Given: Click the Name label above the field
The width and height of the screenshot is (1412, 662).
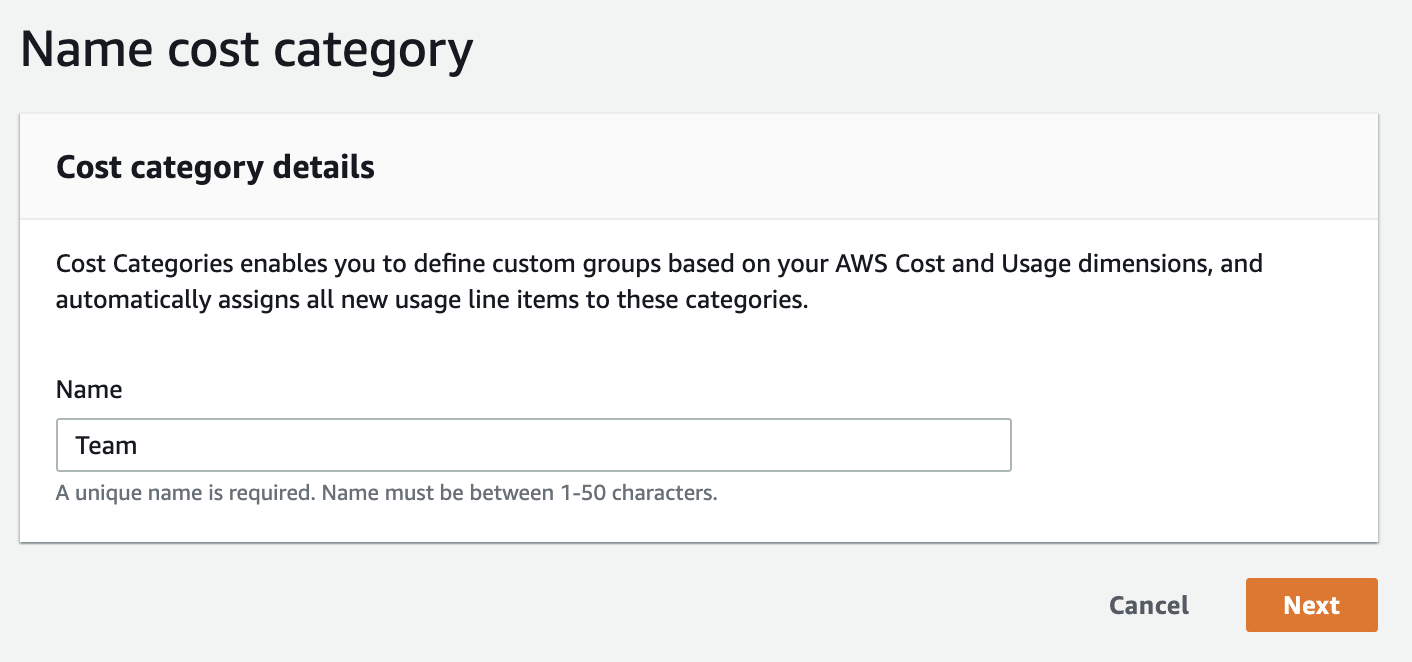Looking at the screenshot, I should [x=89, y=390].
